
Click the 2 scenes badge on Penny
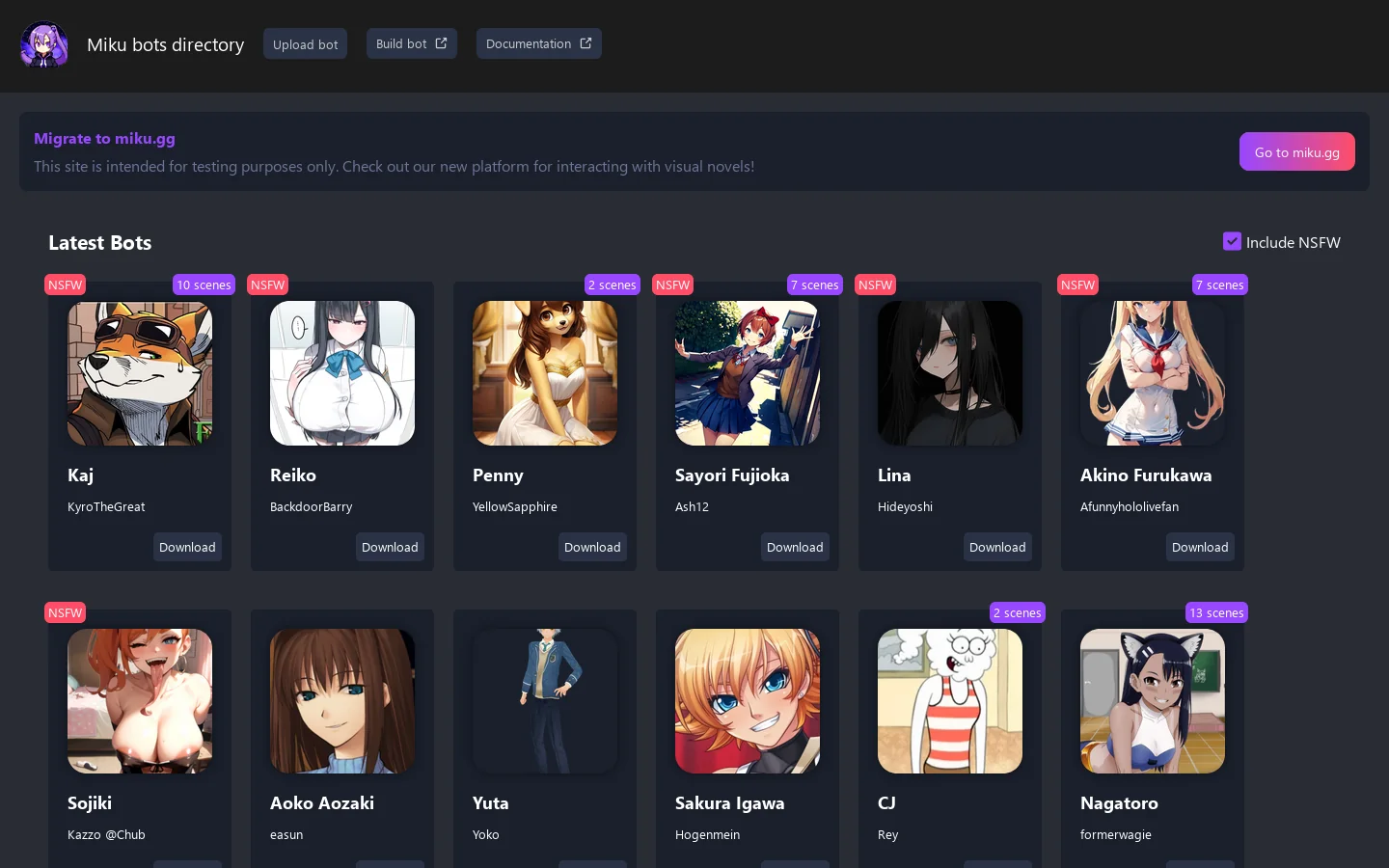pos(613,285)
